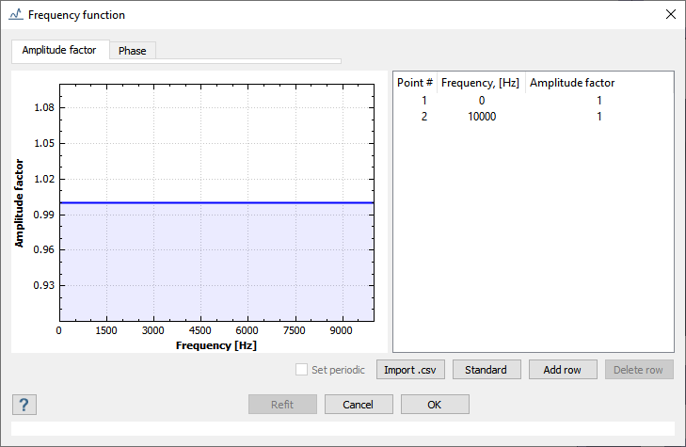This screenshot has width=686, height=447.
Task: Select the Point # column header
Action: (414, 83)
